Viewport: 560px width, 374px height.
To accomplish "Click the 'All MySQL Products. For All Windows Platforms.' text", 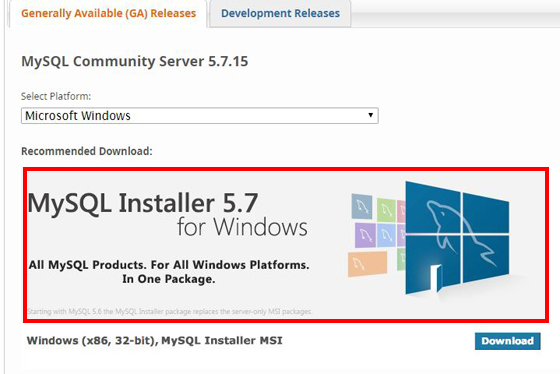I will point(169,265).
